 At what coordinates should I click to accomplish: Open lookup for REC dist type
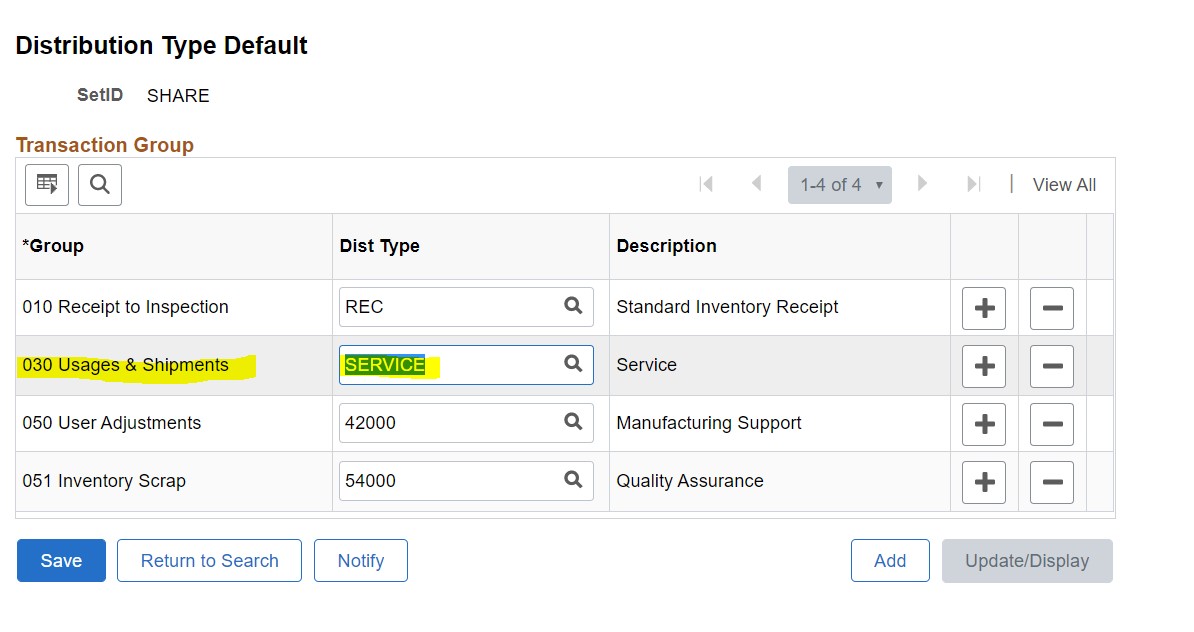coord(573,306)
